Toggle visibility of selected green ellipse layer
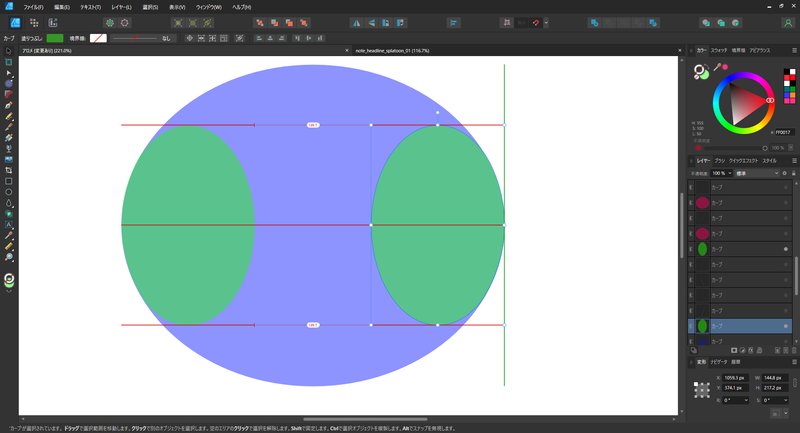The width and height of the screenshot is (800, 433). (x=786, y=326)
